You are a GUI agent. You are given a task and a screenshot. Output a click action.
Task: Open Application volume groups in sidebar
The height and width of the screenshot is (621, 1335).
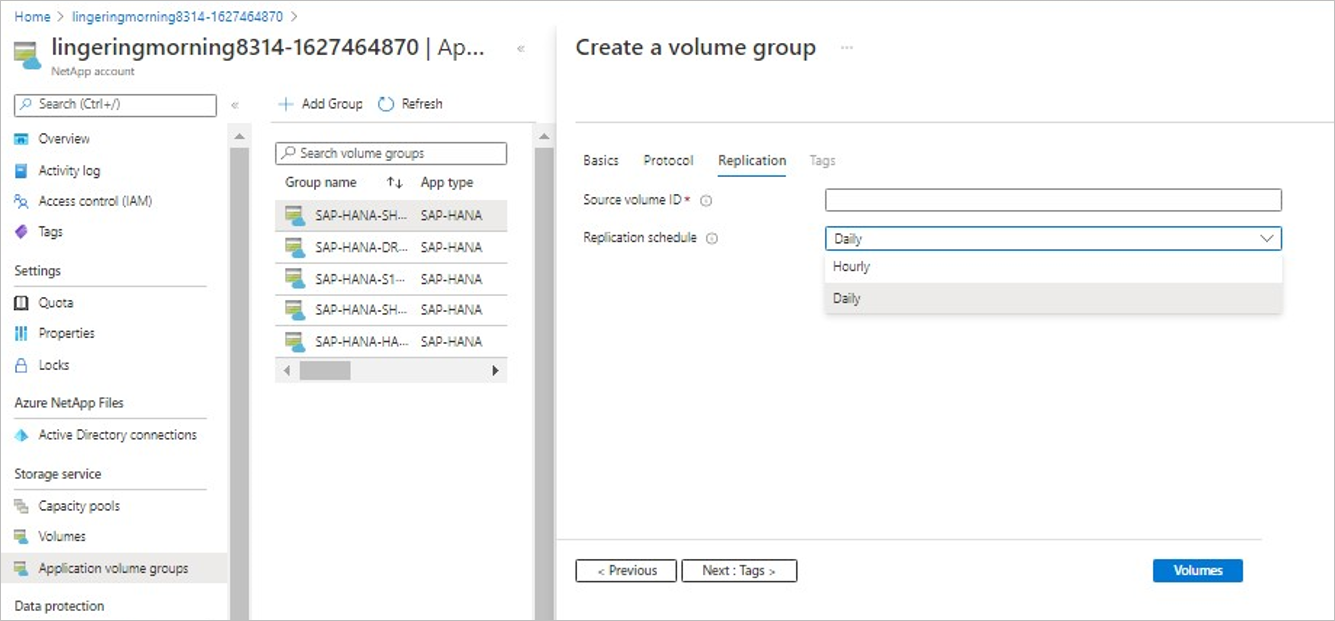coord(113,569)
